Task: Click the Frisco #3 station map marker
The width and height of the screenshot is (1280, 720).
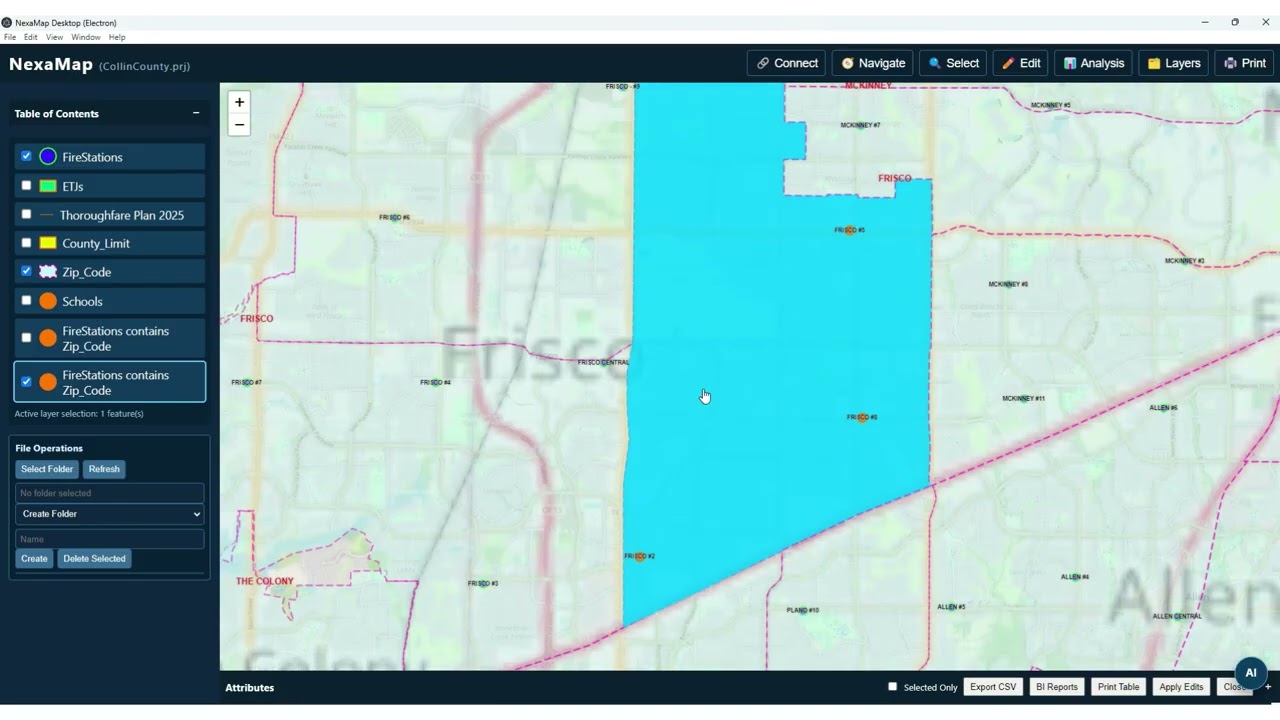Action: (x=483, y=583)
